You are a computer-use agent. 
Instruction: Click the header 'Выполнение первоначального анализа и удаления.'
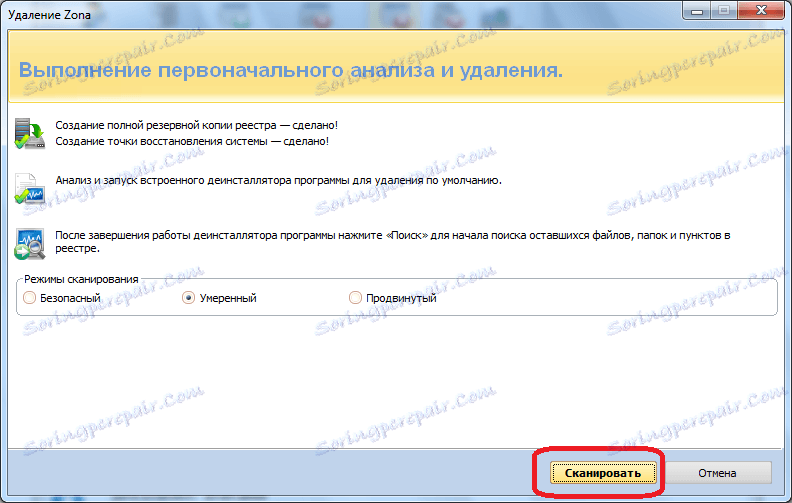(291, 70)
